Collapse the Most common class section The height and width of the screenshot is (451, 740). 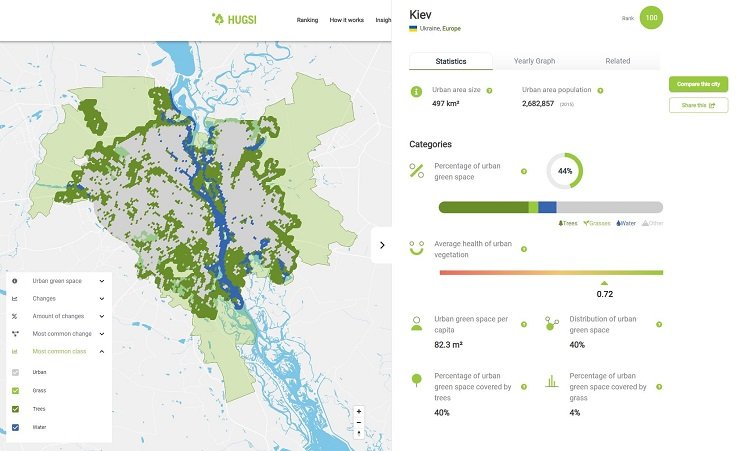coord(101,351)
